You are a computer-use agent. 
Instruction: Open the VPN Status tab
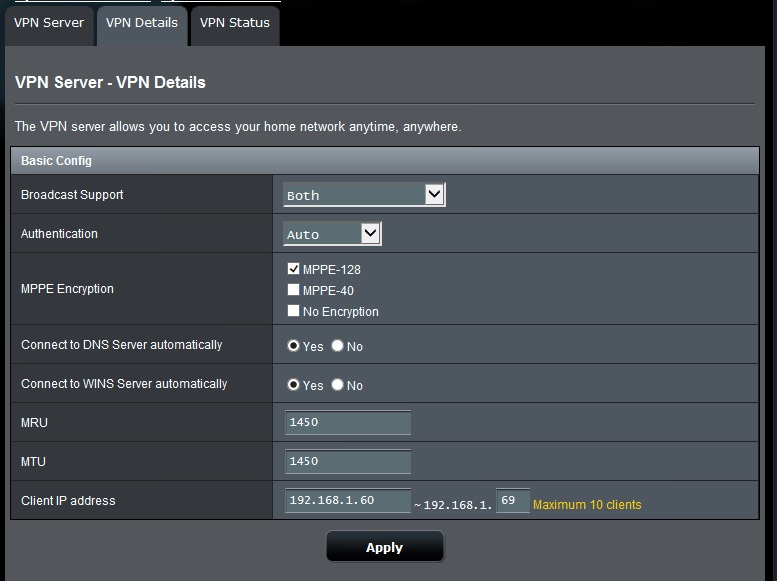tap(235, 23)
